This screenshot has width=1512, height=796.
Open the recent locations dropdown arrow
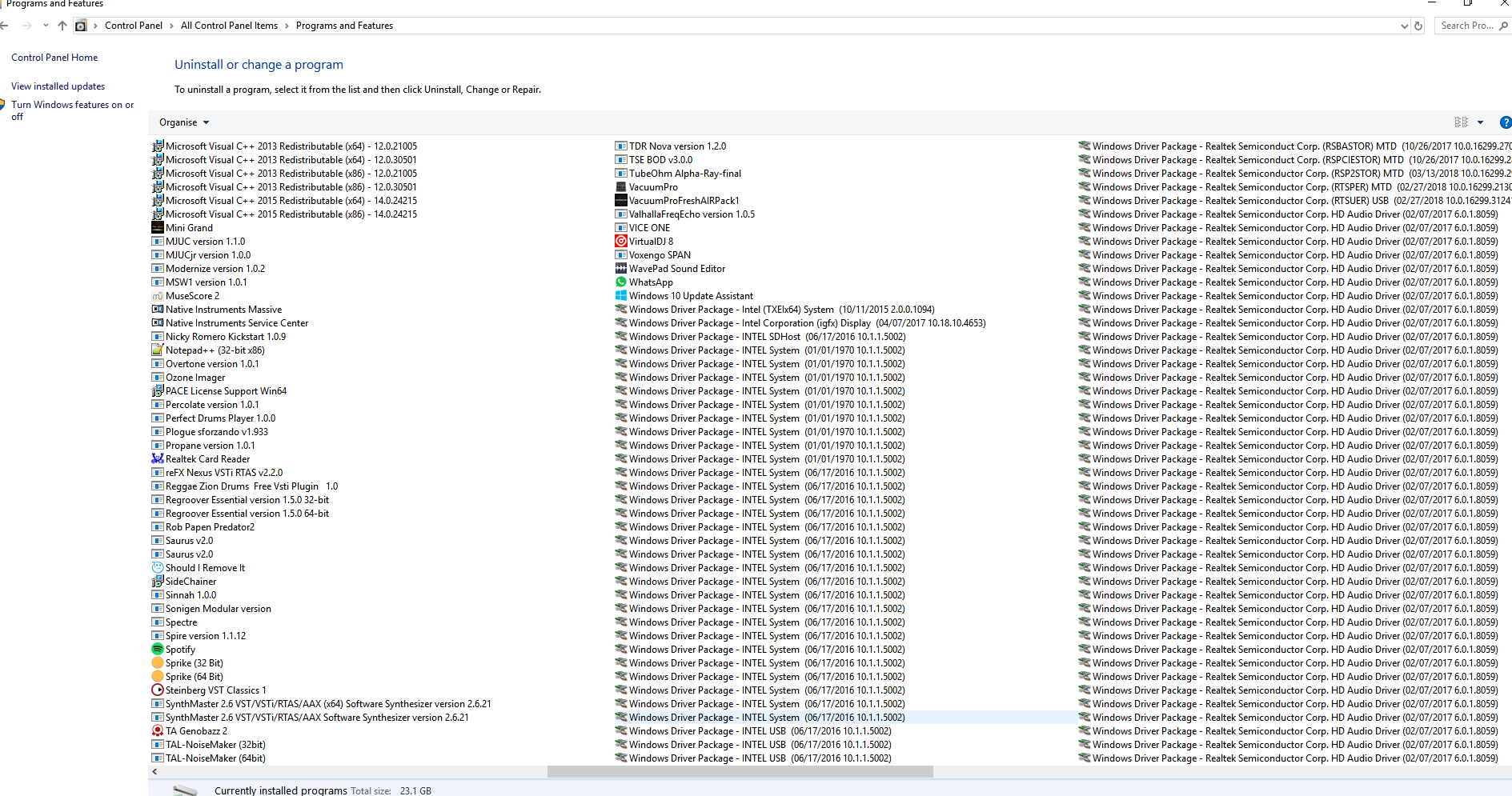(46, 26)
